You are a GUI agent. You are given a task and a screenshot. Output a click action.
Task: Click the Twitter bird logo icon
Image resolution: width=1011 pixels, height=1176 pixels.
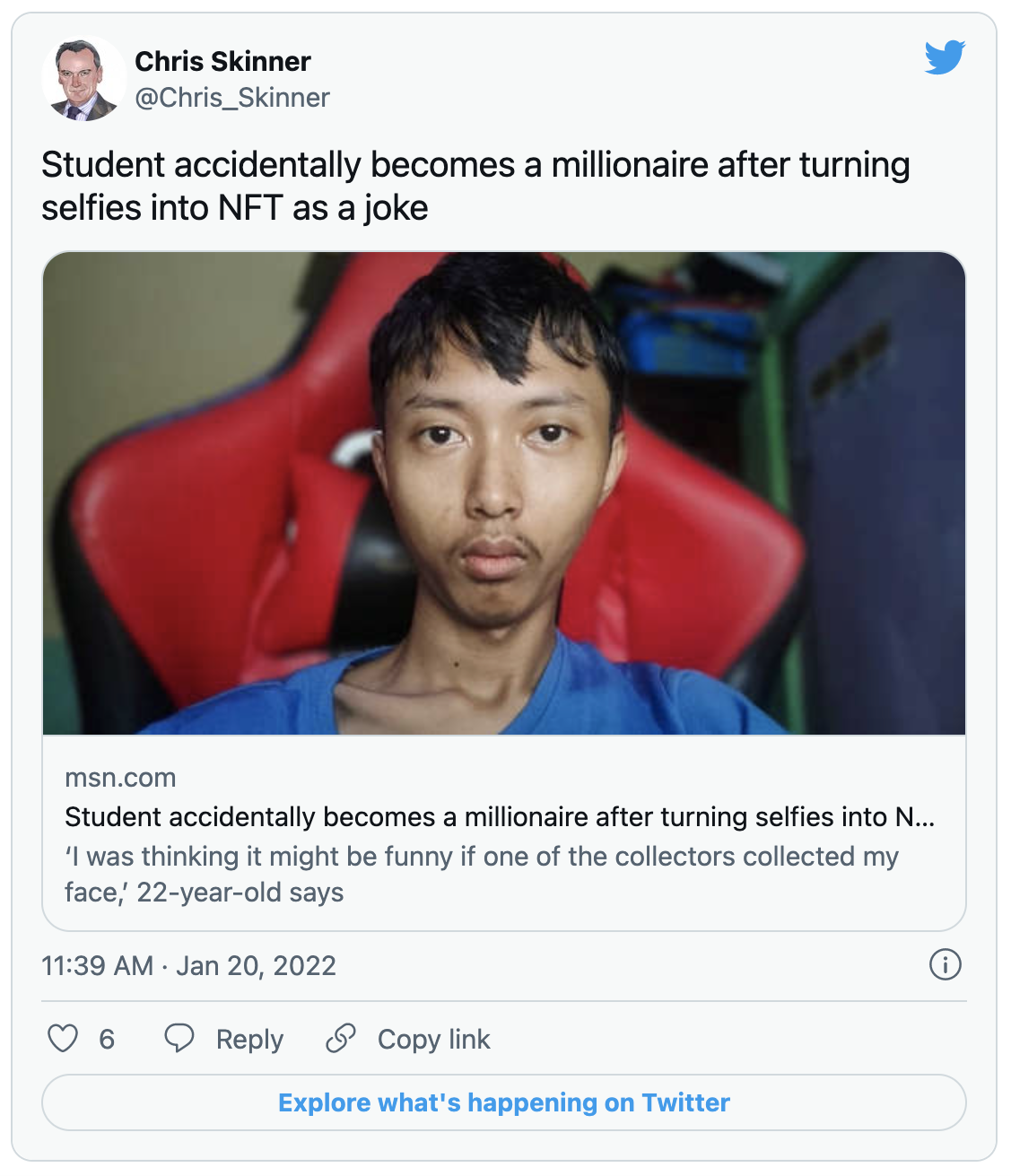(945, 57)
